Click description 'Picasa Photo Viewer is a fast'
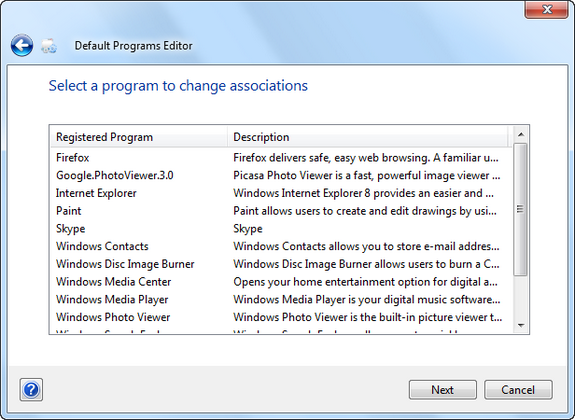 (x=367, y=175)
